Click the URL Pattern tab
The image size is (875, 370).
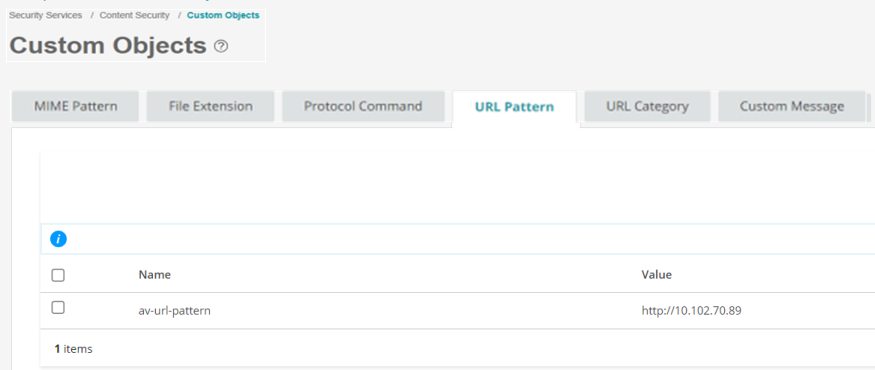[515, 107]
